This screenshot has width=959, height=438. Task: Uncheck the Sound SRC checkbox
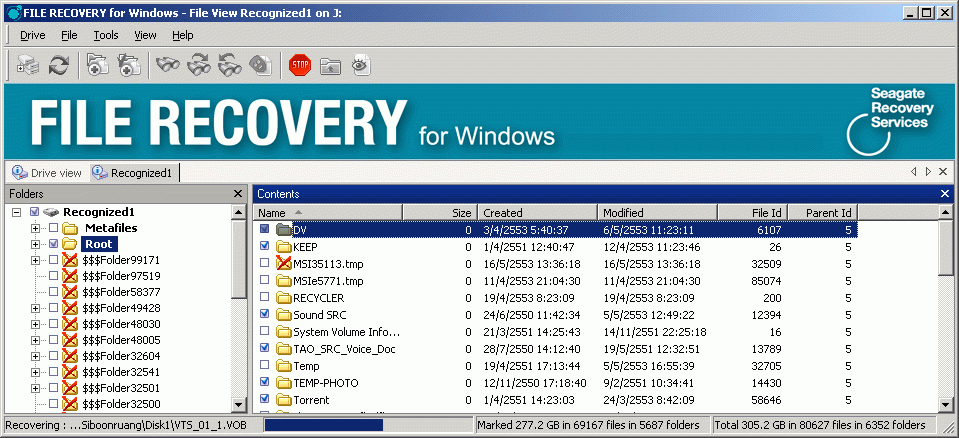coord(264,314)
